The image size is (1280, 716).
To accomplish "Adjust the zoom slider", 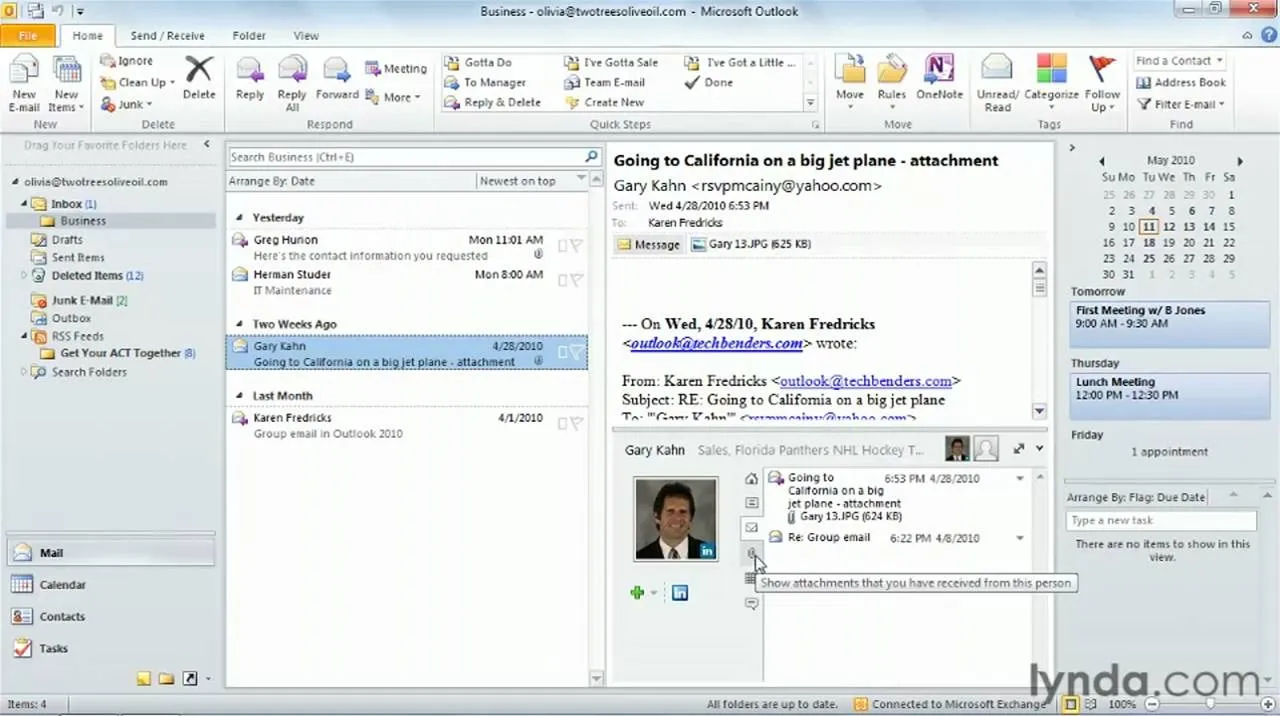I will pos(1208,704).
